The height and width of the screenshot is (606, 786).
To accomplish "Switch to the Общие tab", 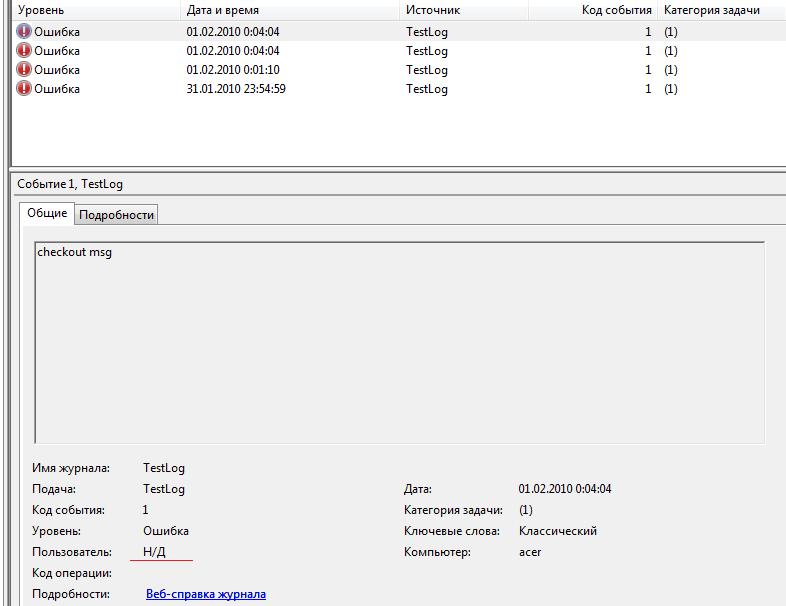I will coord(47,213).
